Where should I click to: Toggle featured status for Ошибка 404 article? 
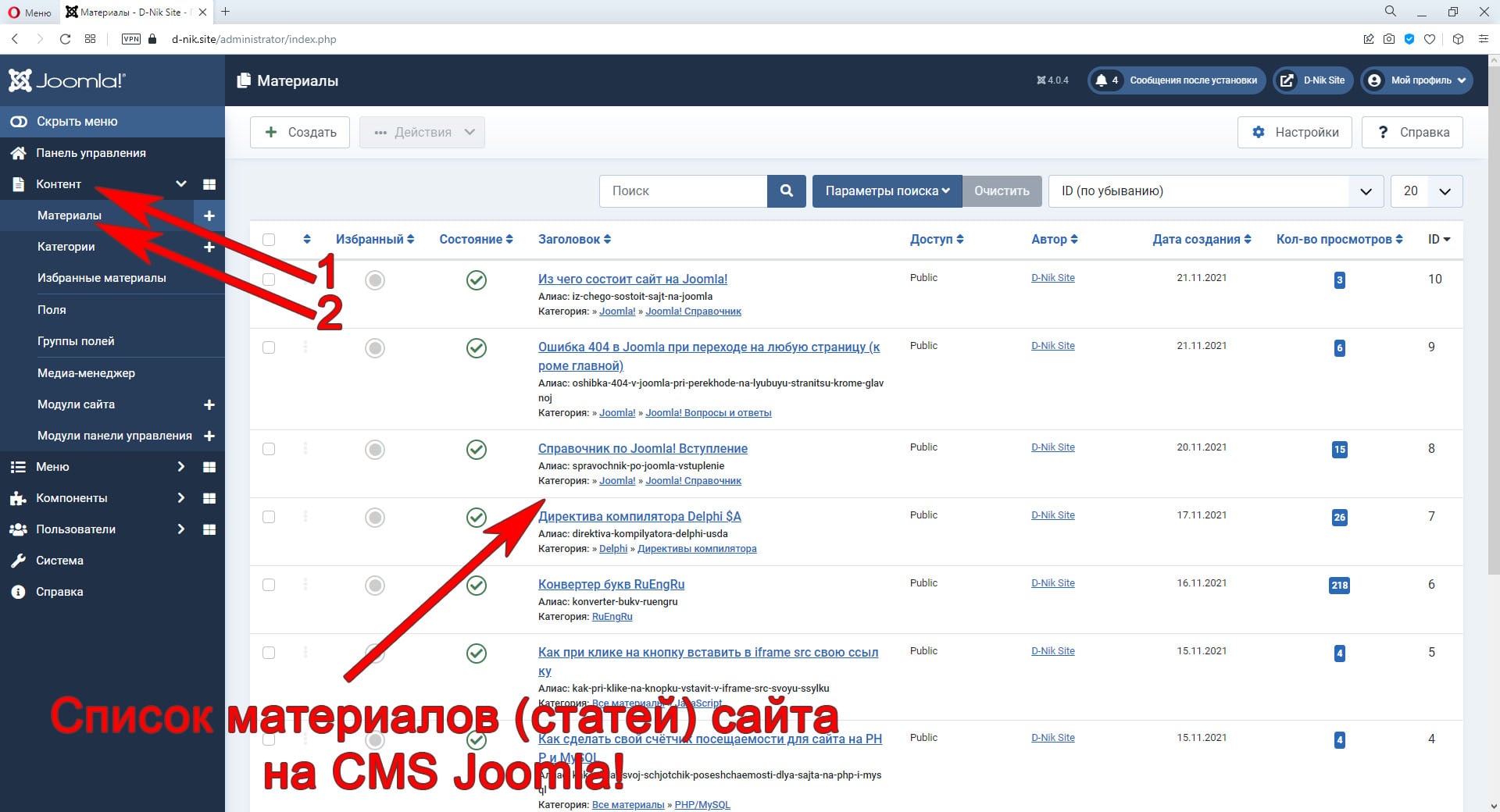[375, 348]
